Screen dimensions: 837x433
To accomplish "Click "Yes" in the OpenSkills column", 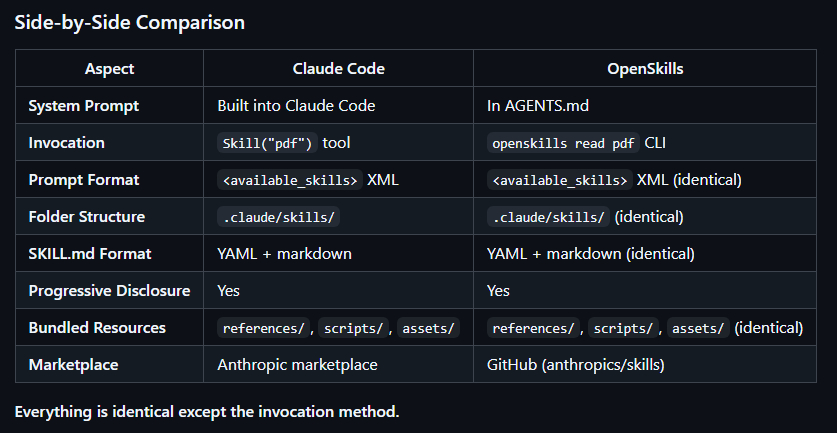I will click(x=498, y=290).
